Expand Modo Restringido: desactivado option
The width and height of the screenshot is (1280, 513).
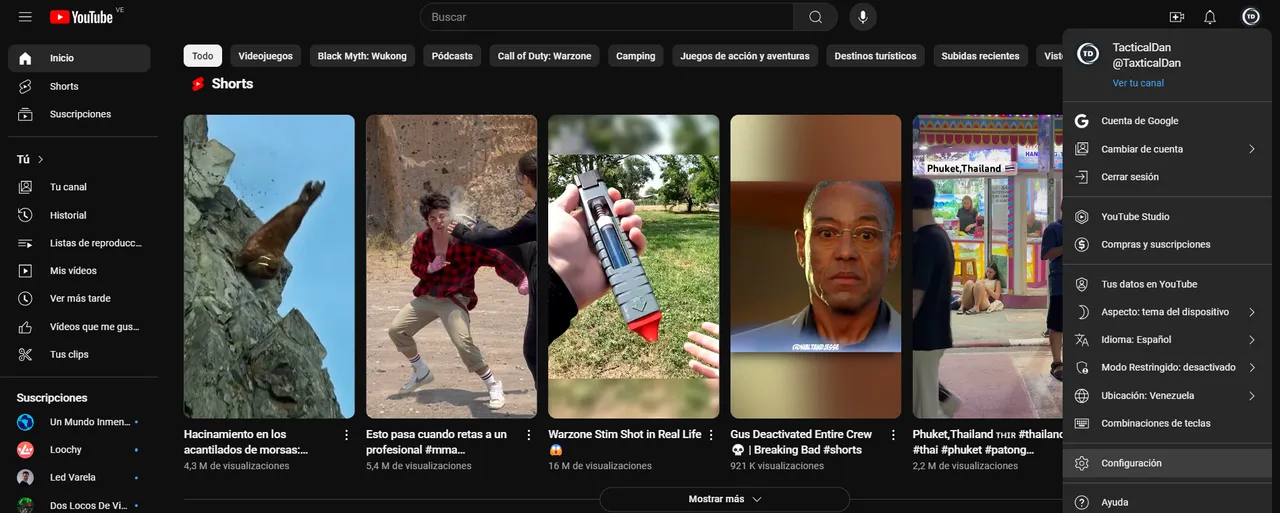click(1167, 367)
